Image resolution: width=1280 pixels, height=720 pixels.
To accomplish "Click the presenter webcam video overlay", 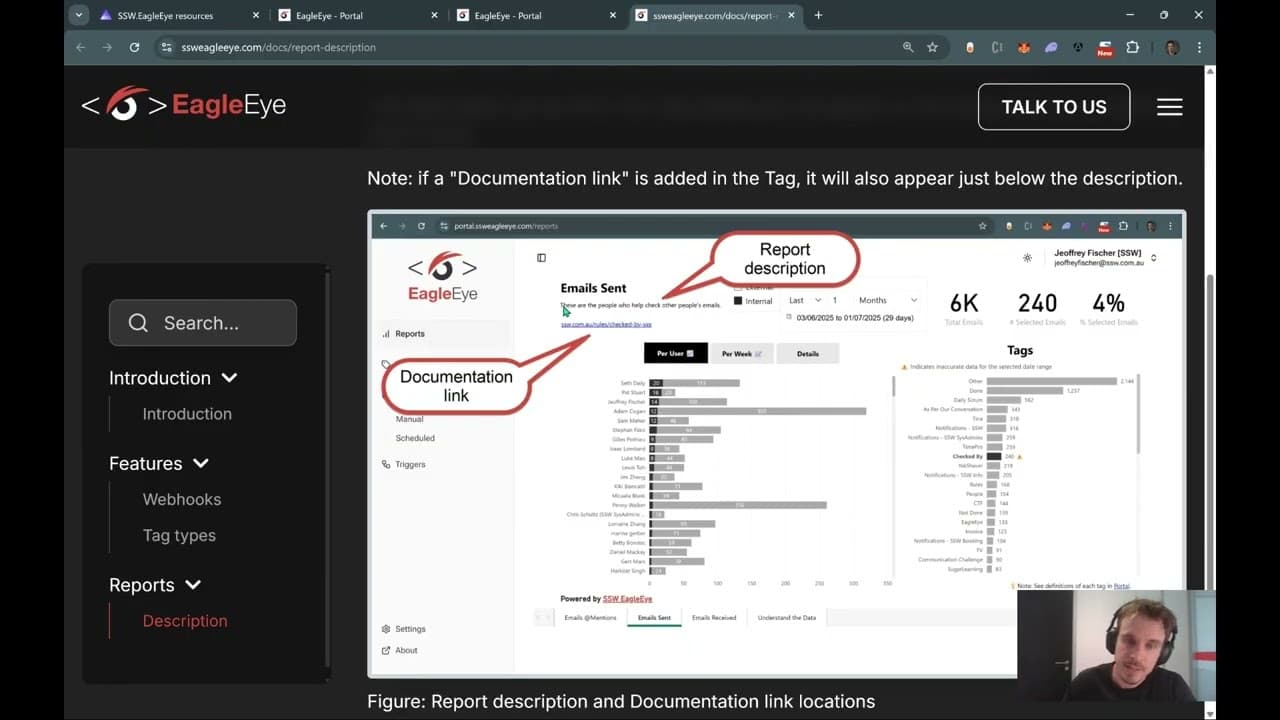I will click(x=1116, y=648).
